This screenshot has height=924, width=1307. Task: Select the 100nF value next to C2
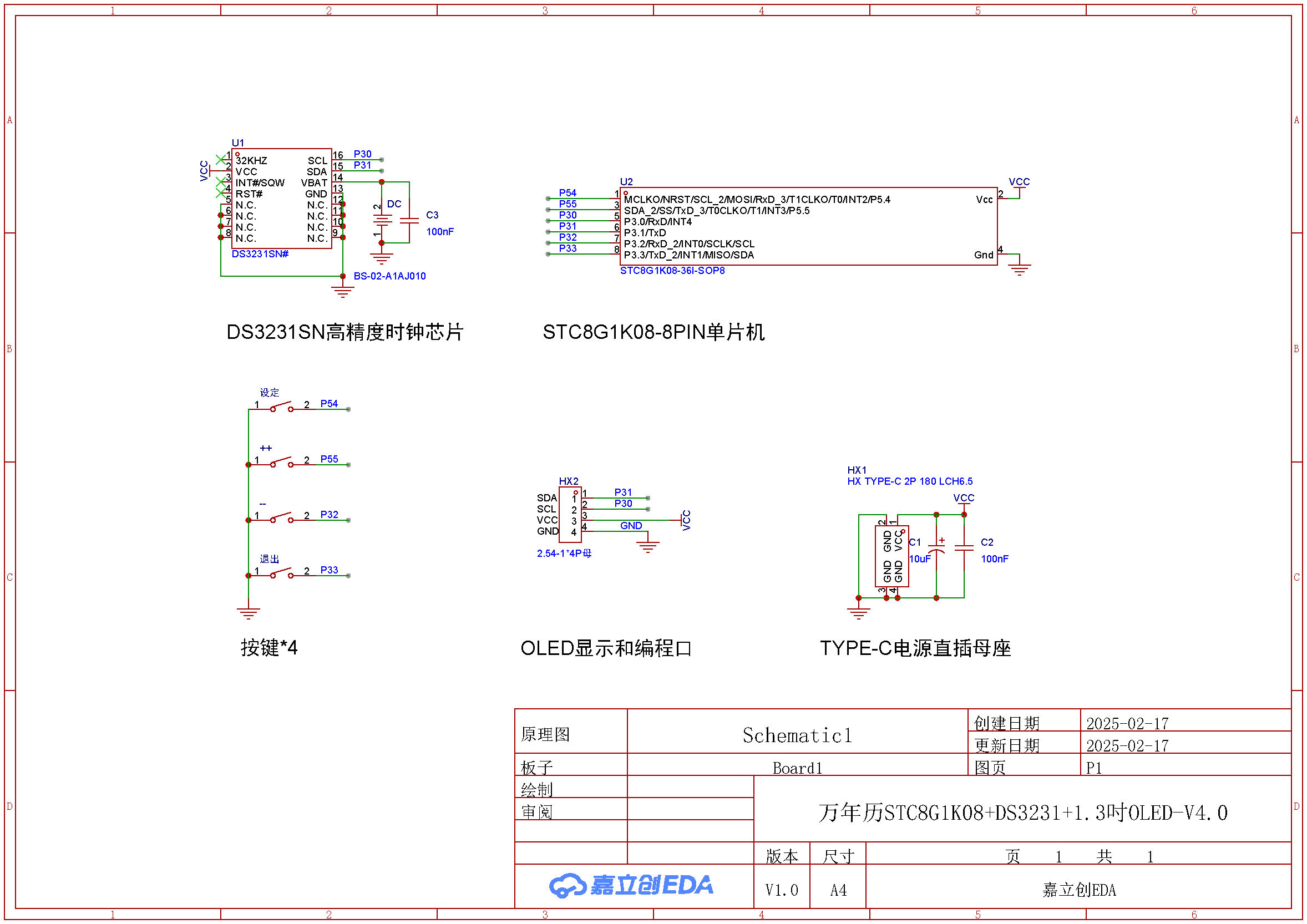(x=995, y=559)
